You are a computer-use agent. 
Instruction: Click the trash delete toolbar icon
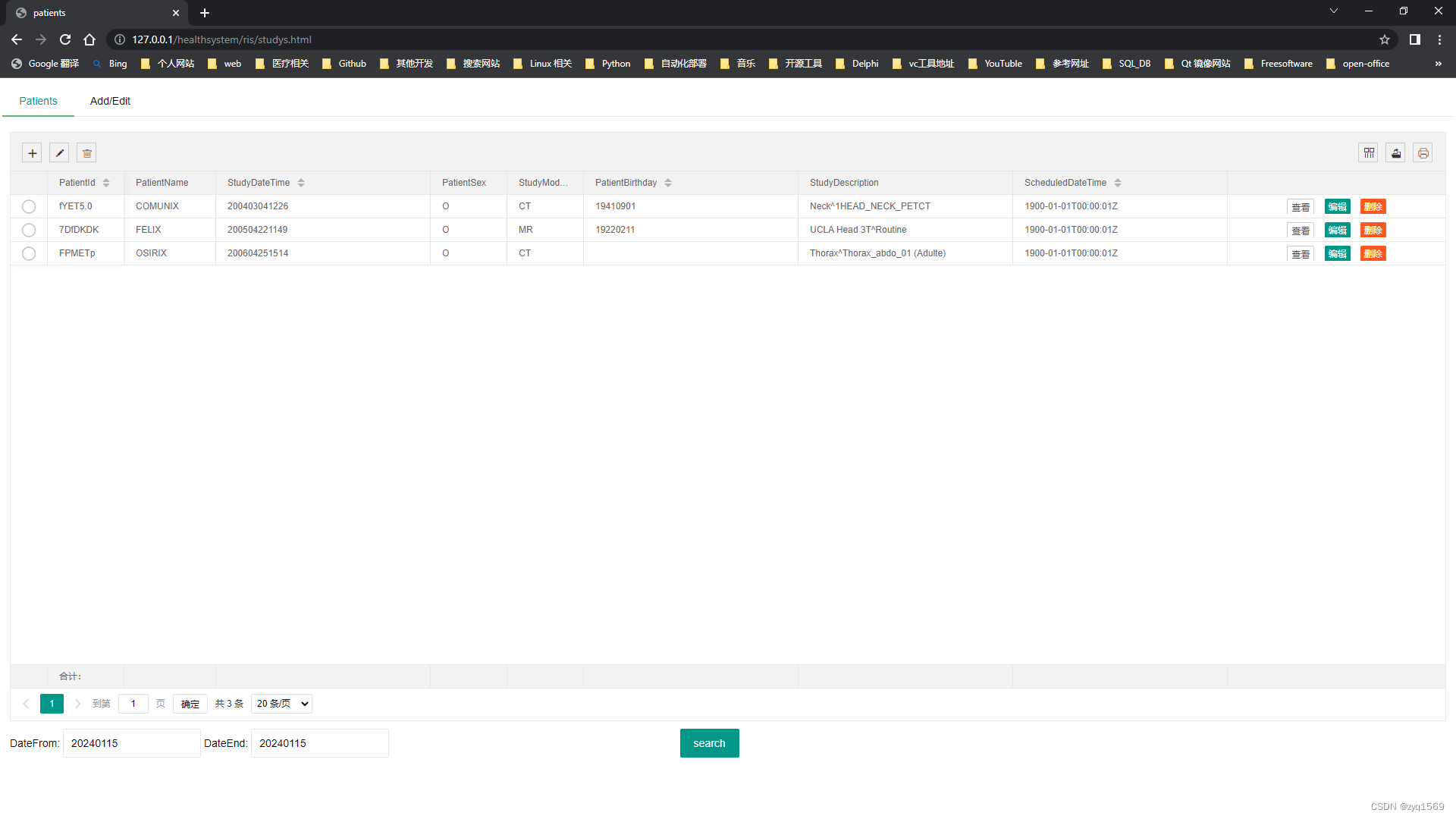[86, 153]
